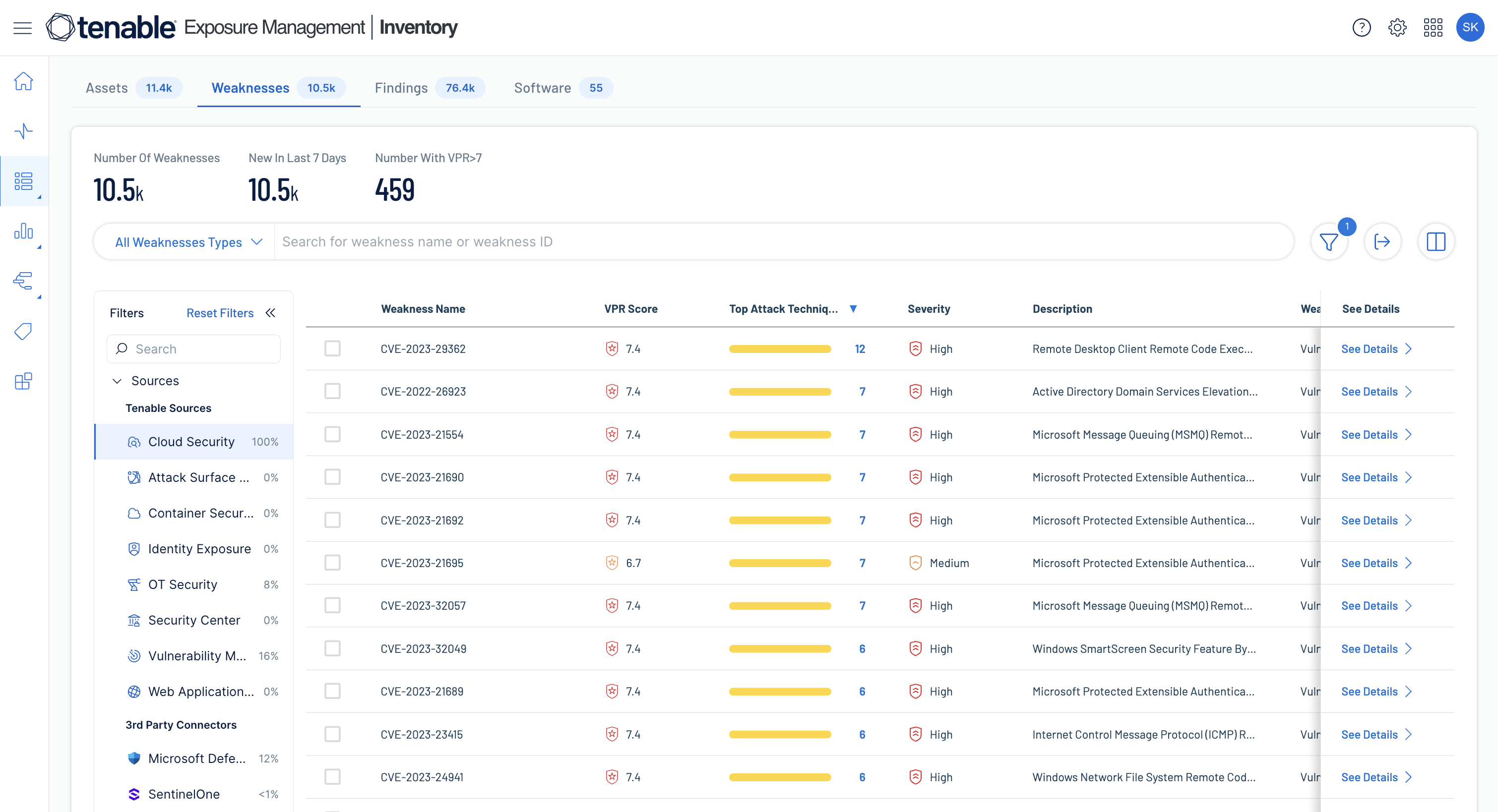
Task: Open See Details for CVE-2022-26923
Action: [x=1375, y=392]
